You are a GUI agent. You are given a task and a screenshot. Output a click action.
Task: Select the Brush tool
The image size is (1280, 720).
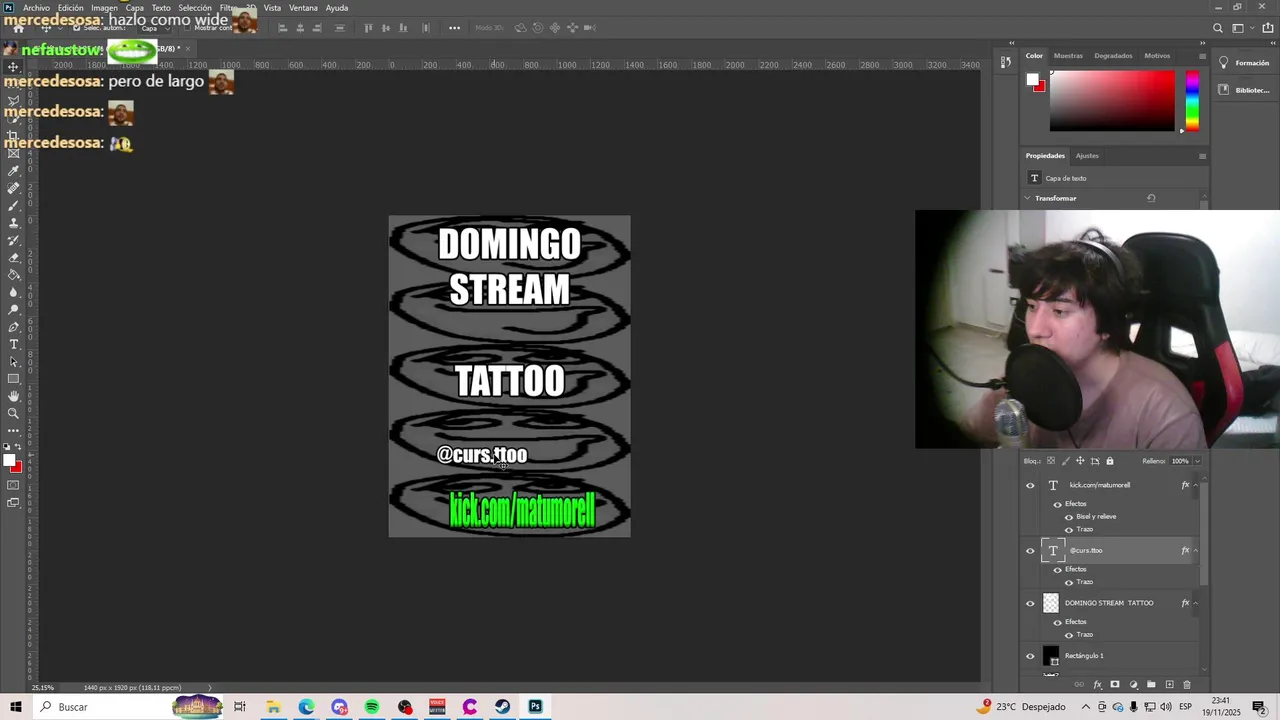click(x=13, y=205)
